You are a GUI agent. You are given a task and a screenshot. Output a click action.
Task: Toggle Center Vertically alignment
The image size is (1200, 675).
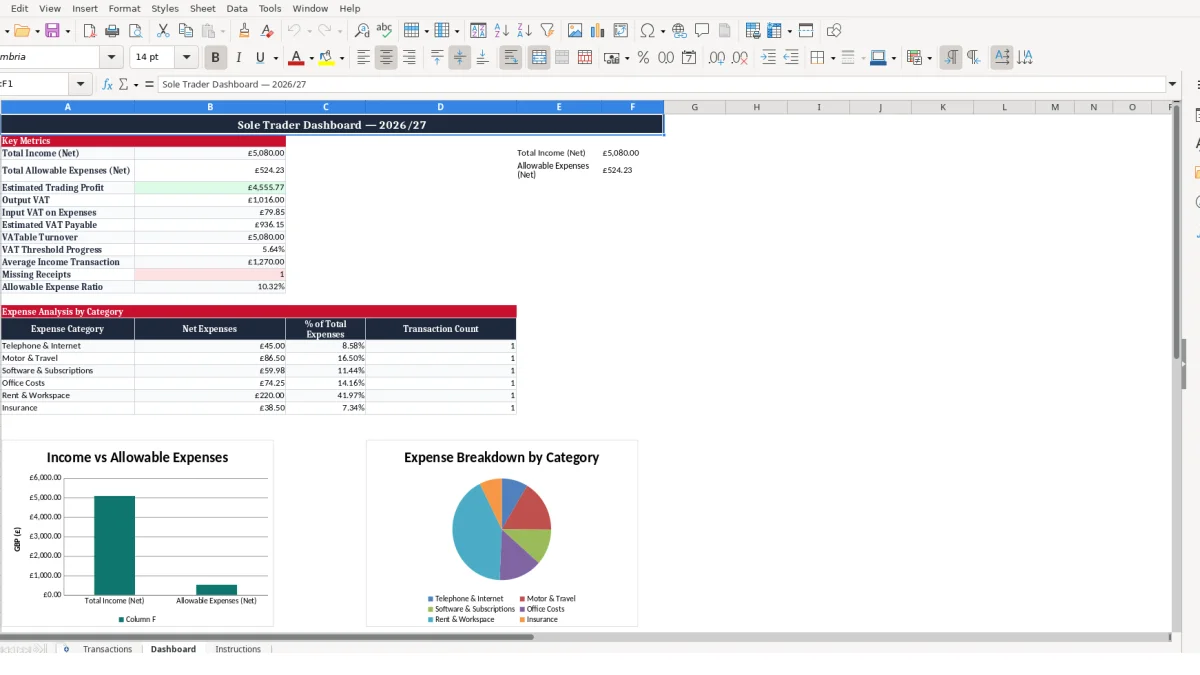[460, 58]
